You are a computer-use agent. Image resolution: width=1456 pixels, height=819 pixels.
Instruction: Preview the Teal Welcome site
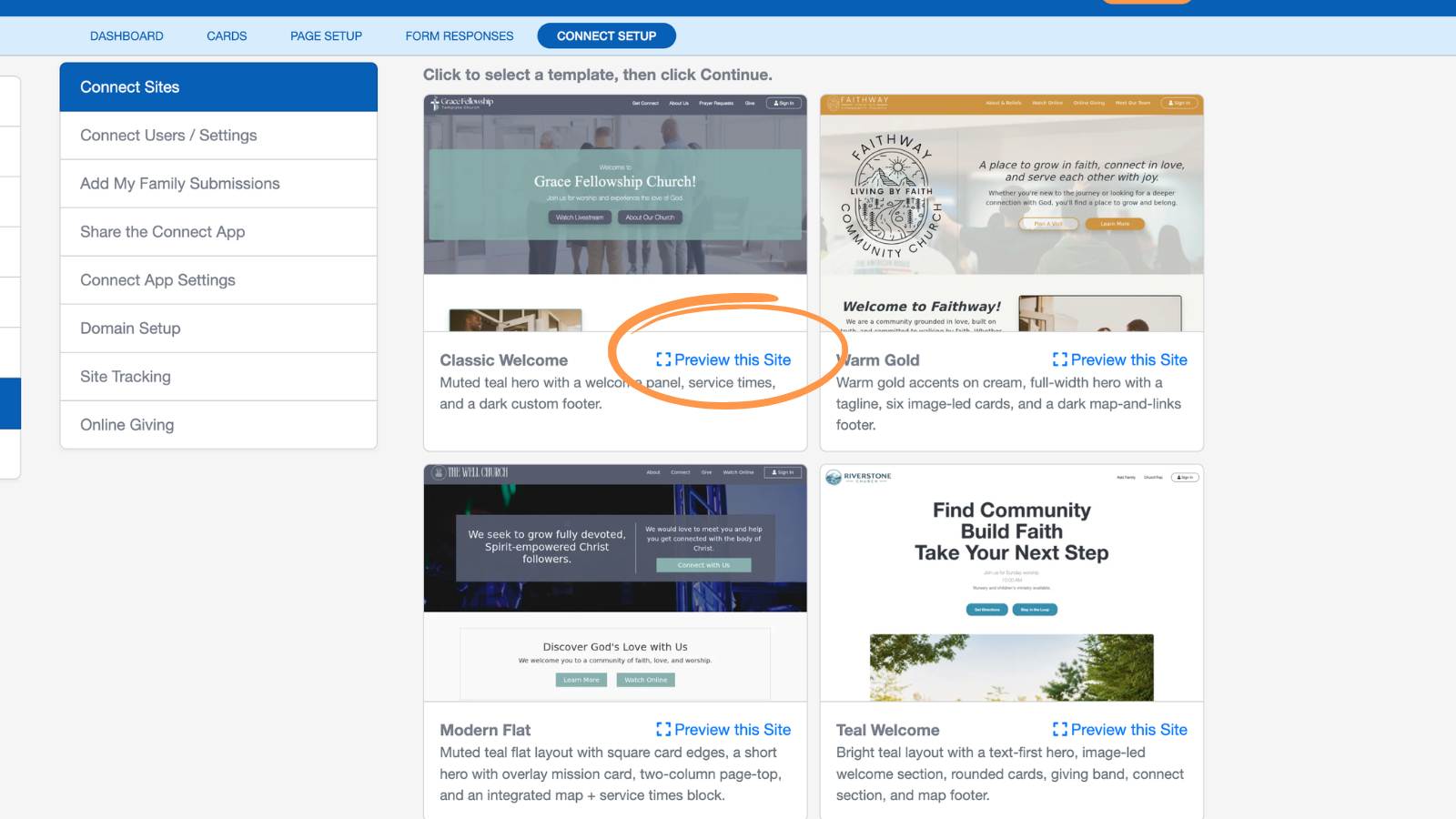click(1120, 730)
